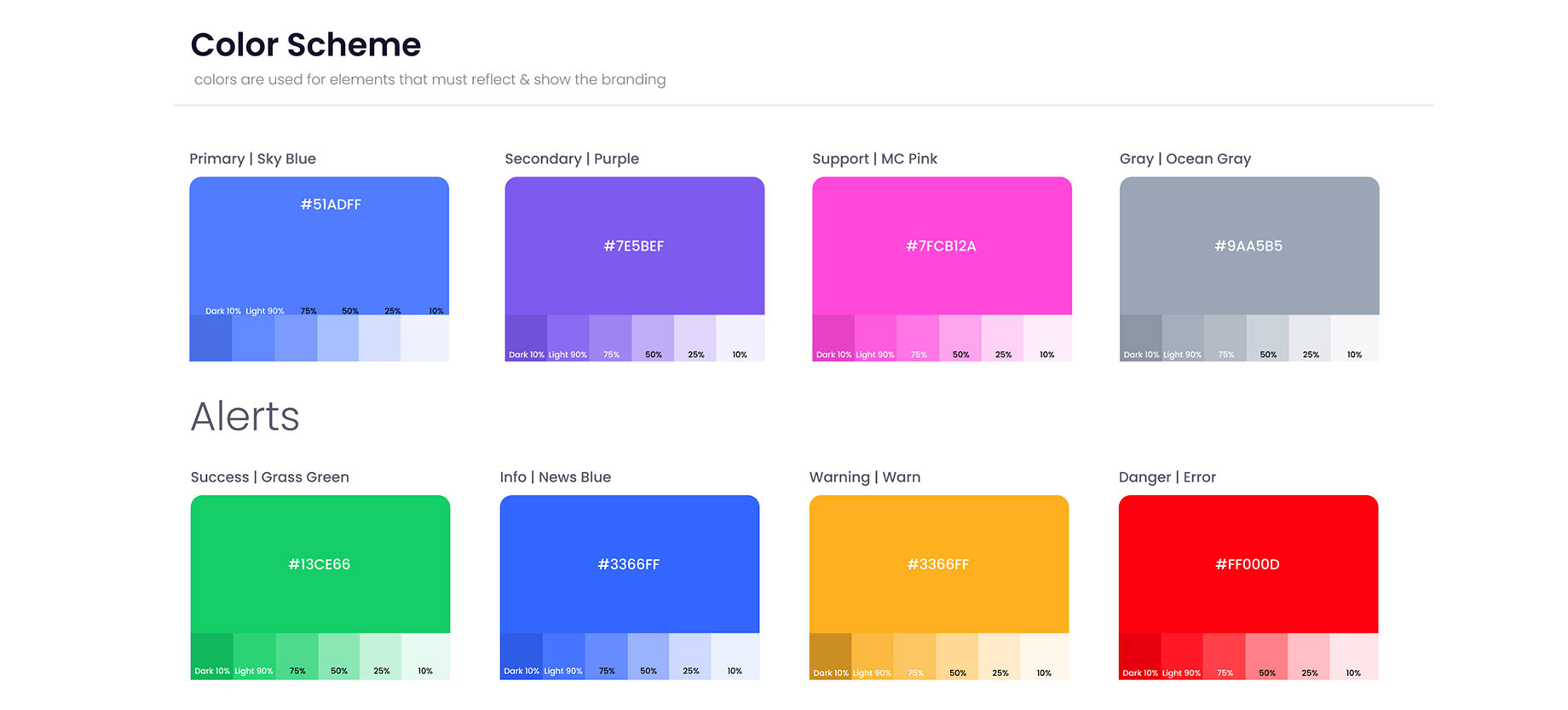Viewport: 1568px width, 710px height.
Task: Choose the Ocean Gray #9AA5B5 swatch
Action: 1248,245
